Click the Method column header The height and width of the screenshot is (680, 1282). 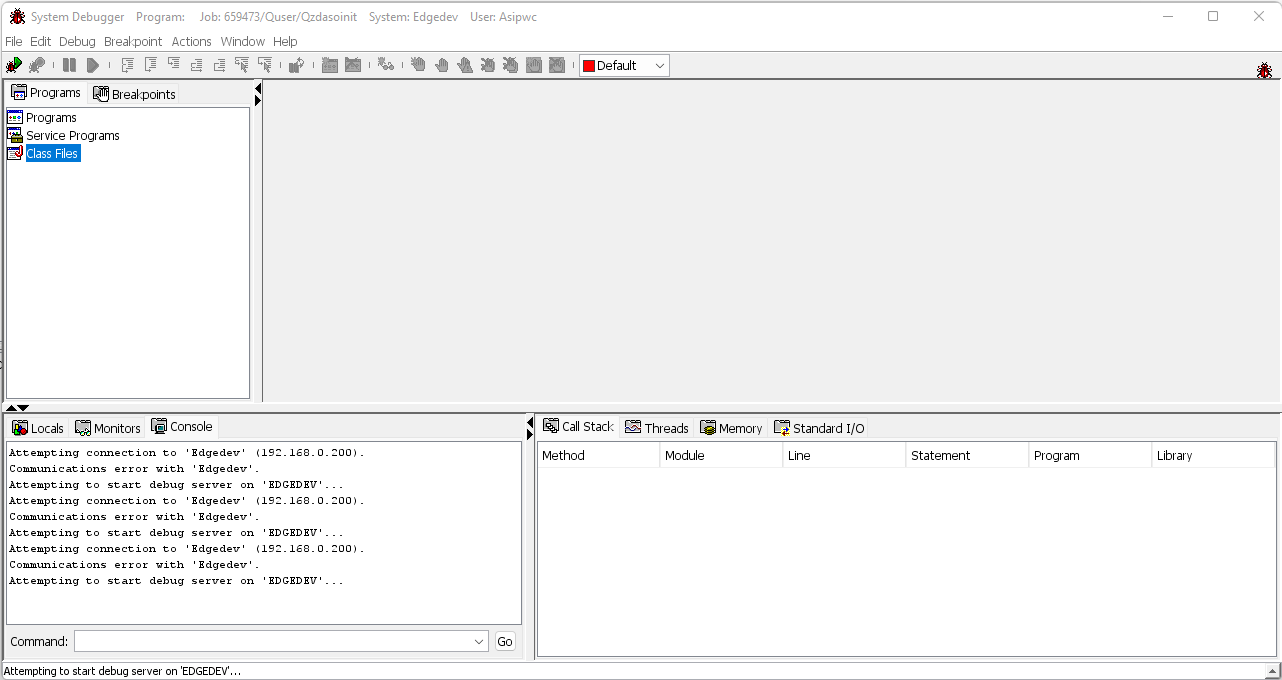coord(598,455)
